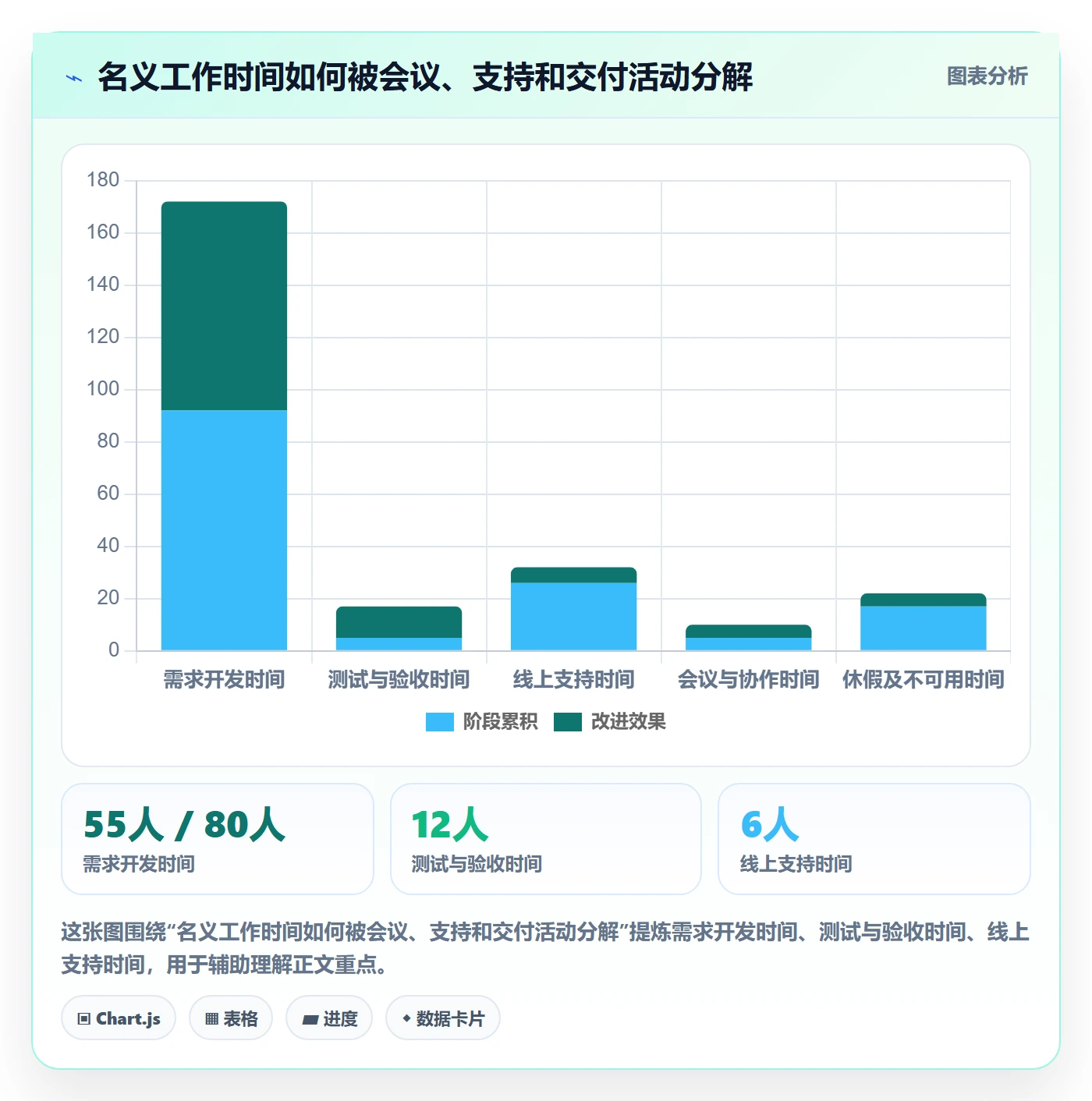Click the 改进效果 legend label
1092x1101 pixels.
[628, 722]
